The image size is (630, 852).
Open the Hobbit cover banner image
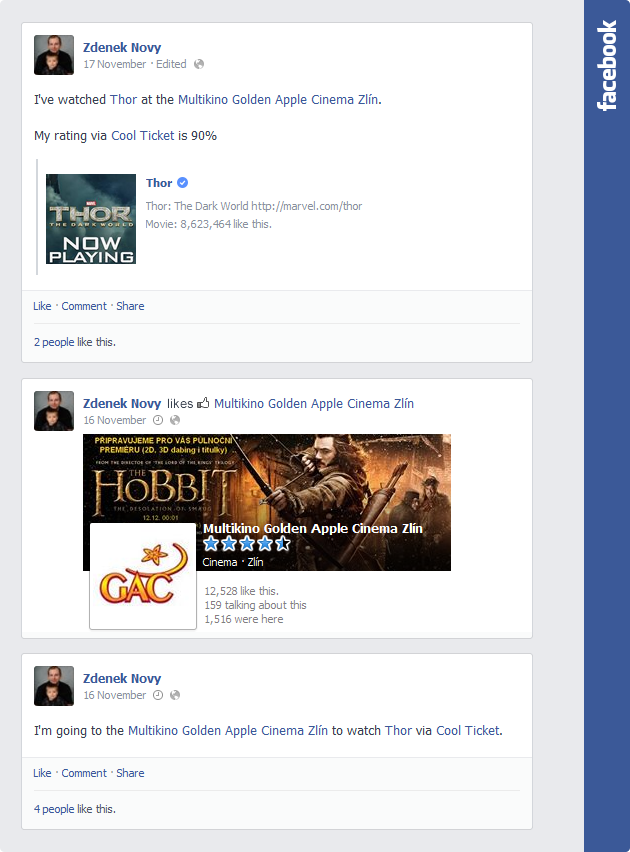(x=267, y=502)
